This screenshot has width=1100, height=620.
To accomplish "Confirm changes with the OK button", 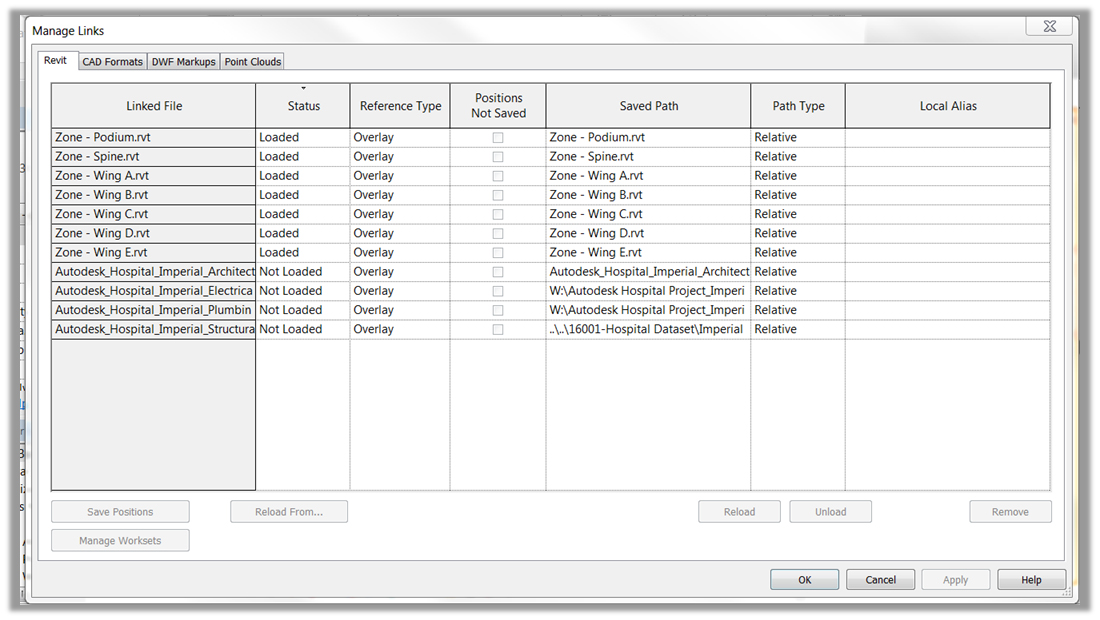I will click(804, 579).
